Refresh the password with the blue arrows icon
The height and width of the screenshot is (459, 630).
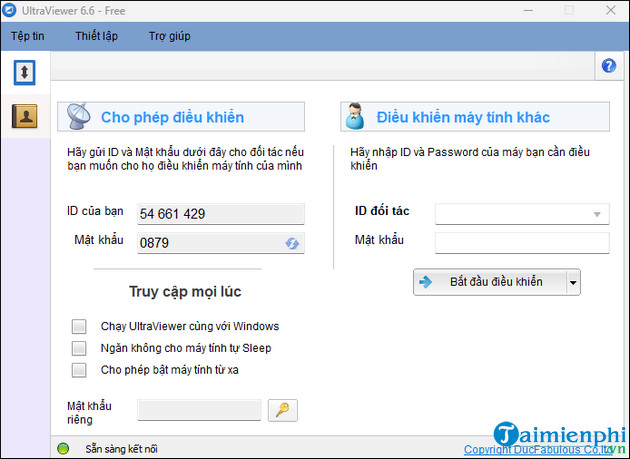(292, 243)
